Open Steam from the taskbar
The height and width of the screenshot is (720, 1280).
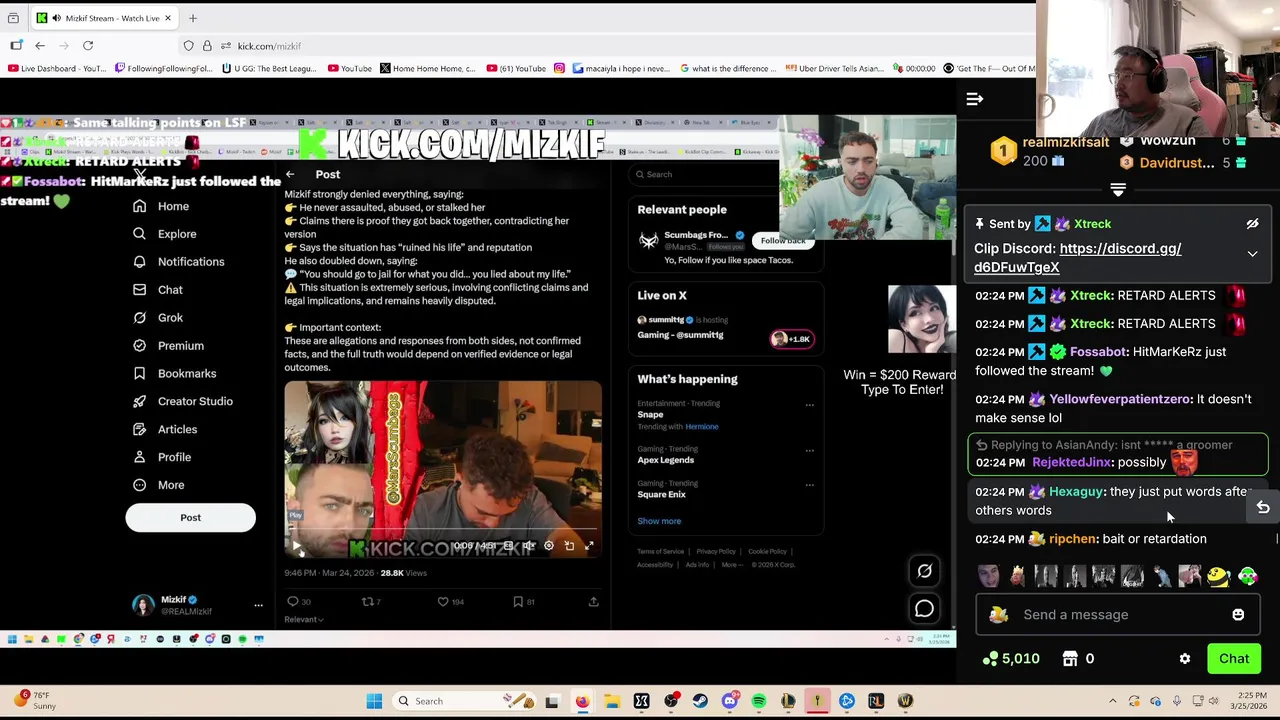(x=700, y=701)
